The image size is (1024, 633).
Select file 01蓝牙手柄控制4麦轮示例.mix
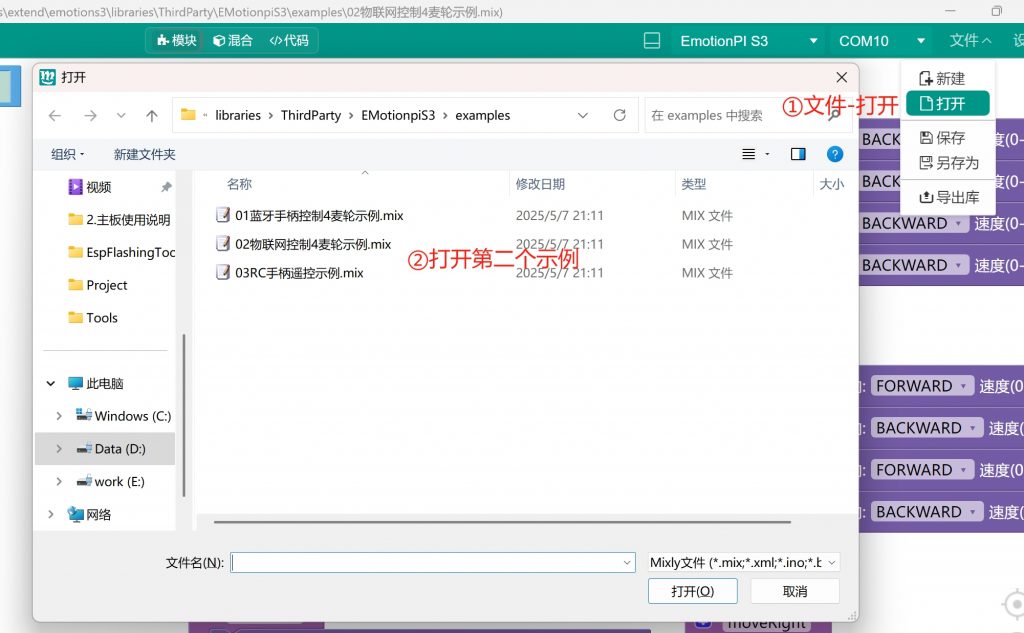(x=318, y=215)
